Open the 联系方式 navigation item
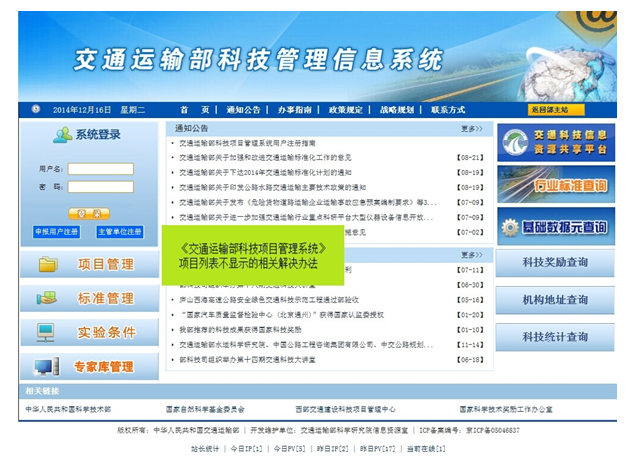This screenshot has height=457, width=637. [448, 110]
